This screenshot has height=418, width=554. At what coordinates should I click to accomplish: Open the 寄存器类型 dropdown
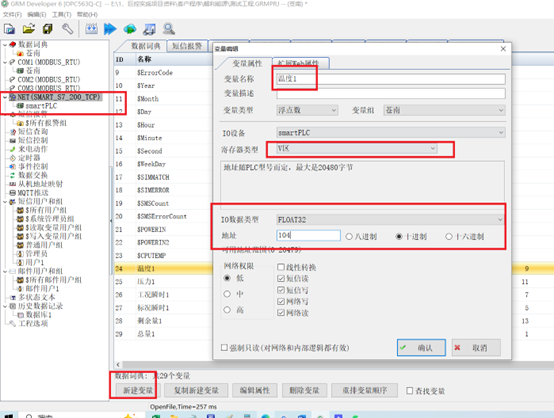coord(356,148)
